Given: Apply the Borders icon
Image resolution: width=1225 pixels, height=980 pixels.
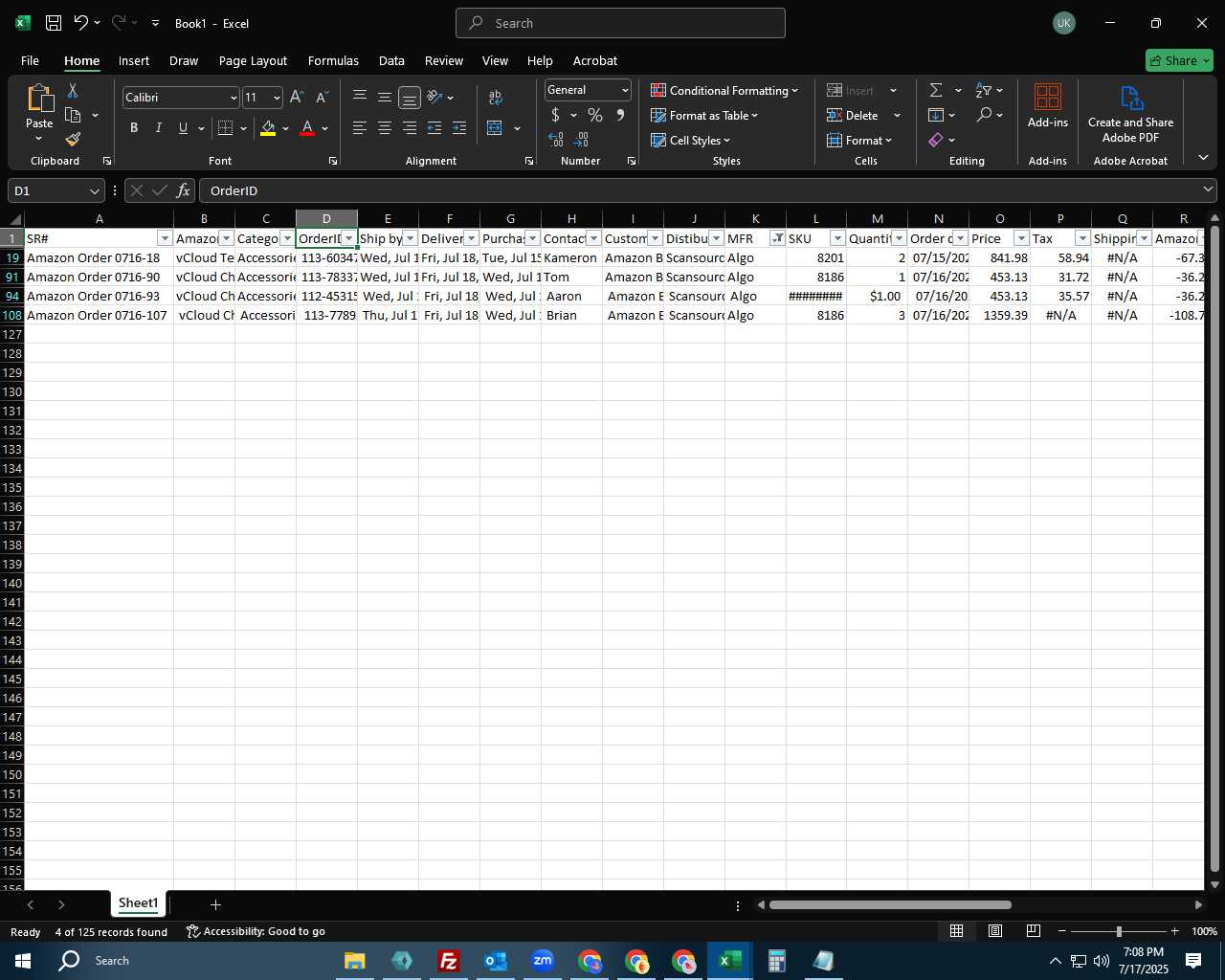Looking at the screenshot, I should [226, 128].
